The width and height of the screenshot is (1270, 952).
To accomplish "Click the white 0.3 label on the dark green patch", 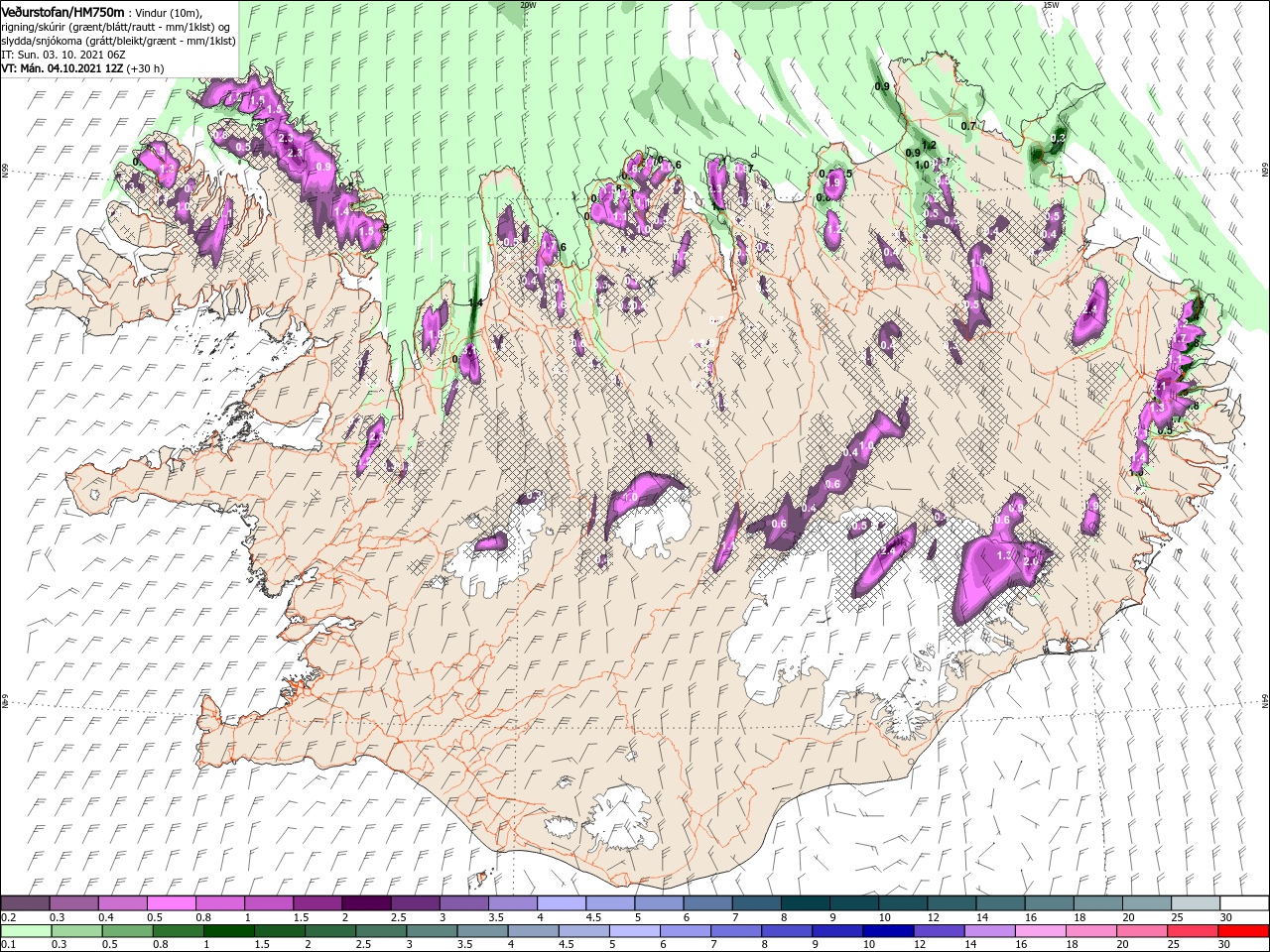I will (x=1058, y=137).
